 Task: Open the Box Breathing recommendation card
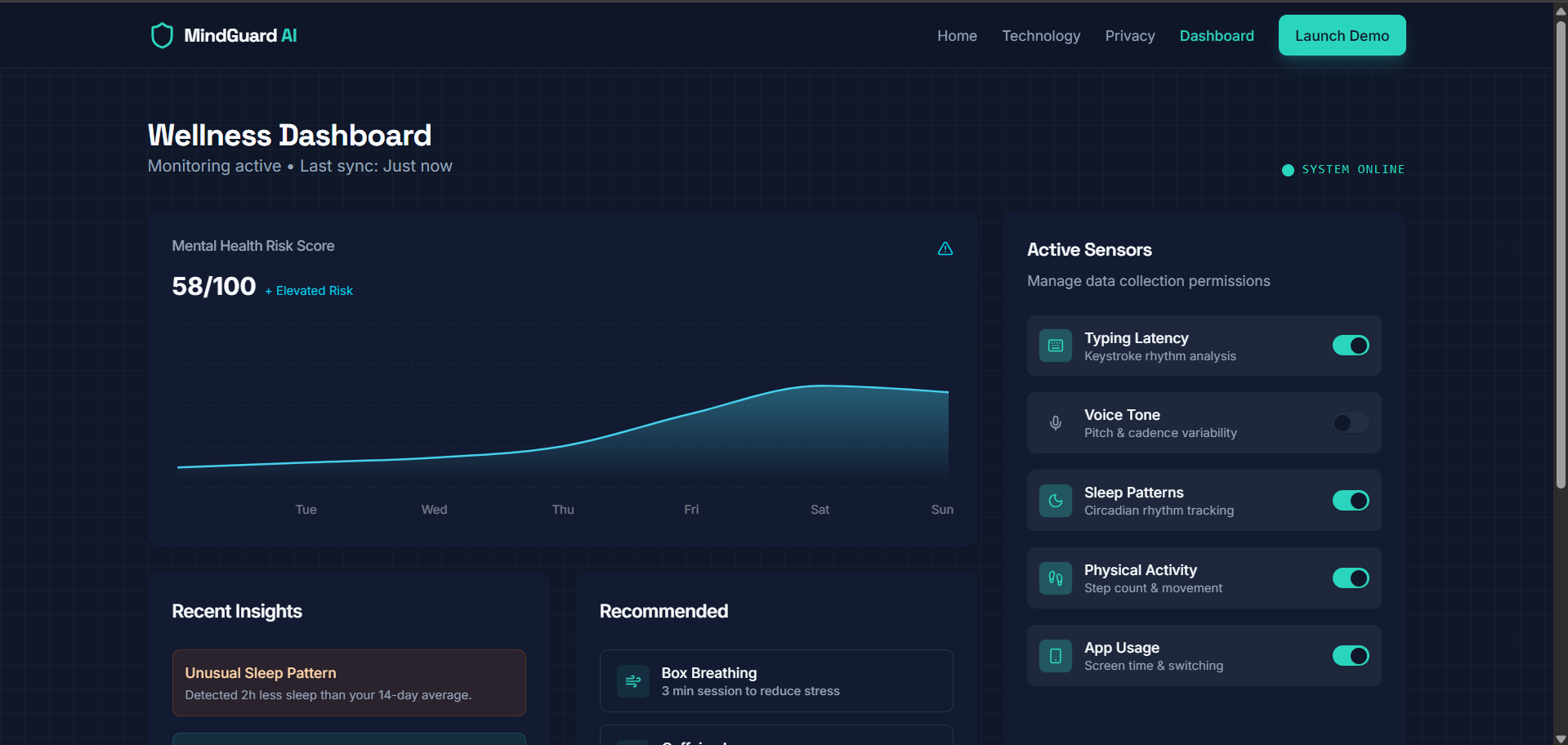click(x=776, y=681)
